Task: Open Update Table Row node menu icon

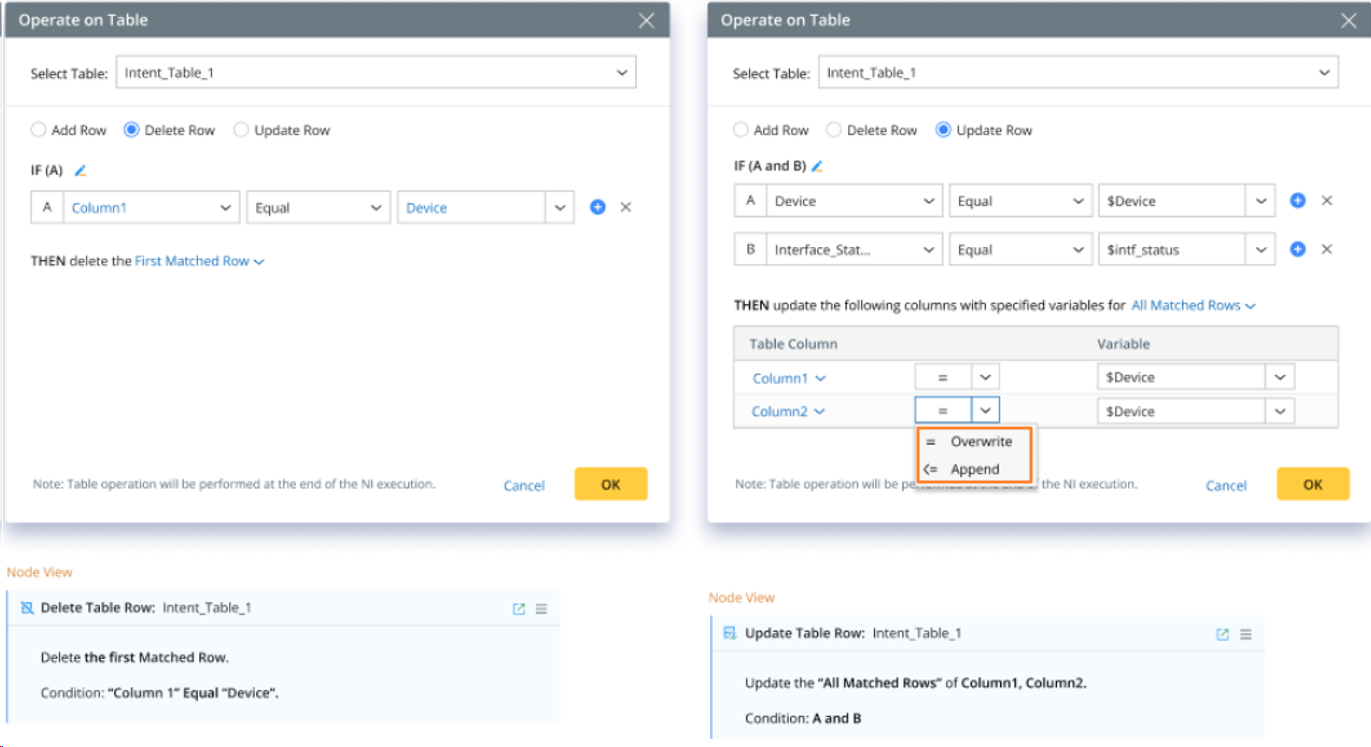Action: pos(1246,634)
